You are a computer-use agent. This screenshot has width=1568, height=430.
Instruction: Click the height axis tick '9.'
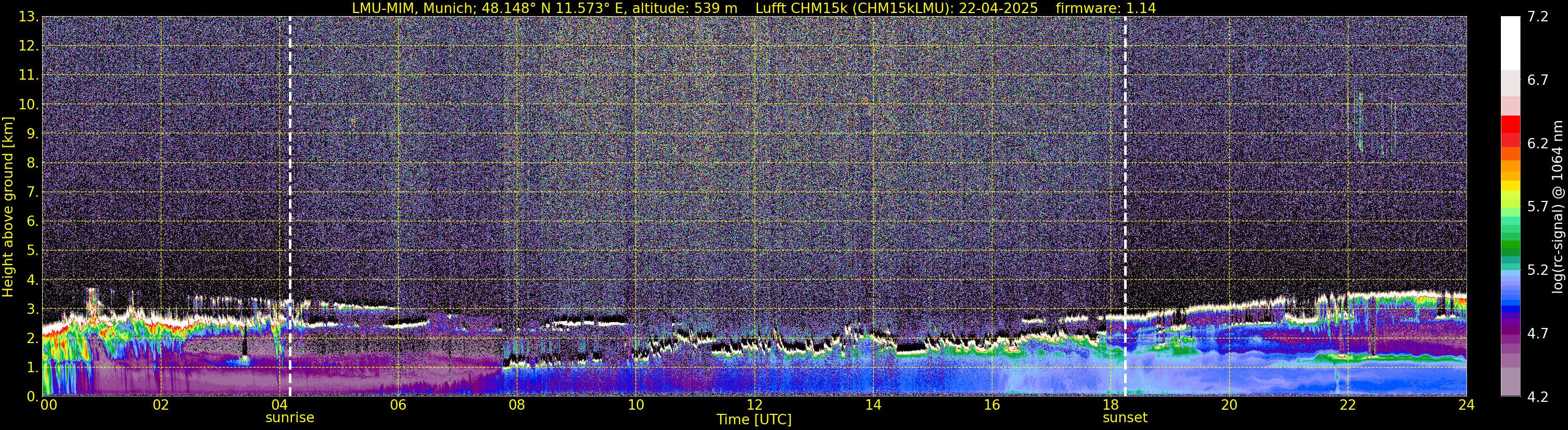pyautogui.click(x=33, y=134)
